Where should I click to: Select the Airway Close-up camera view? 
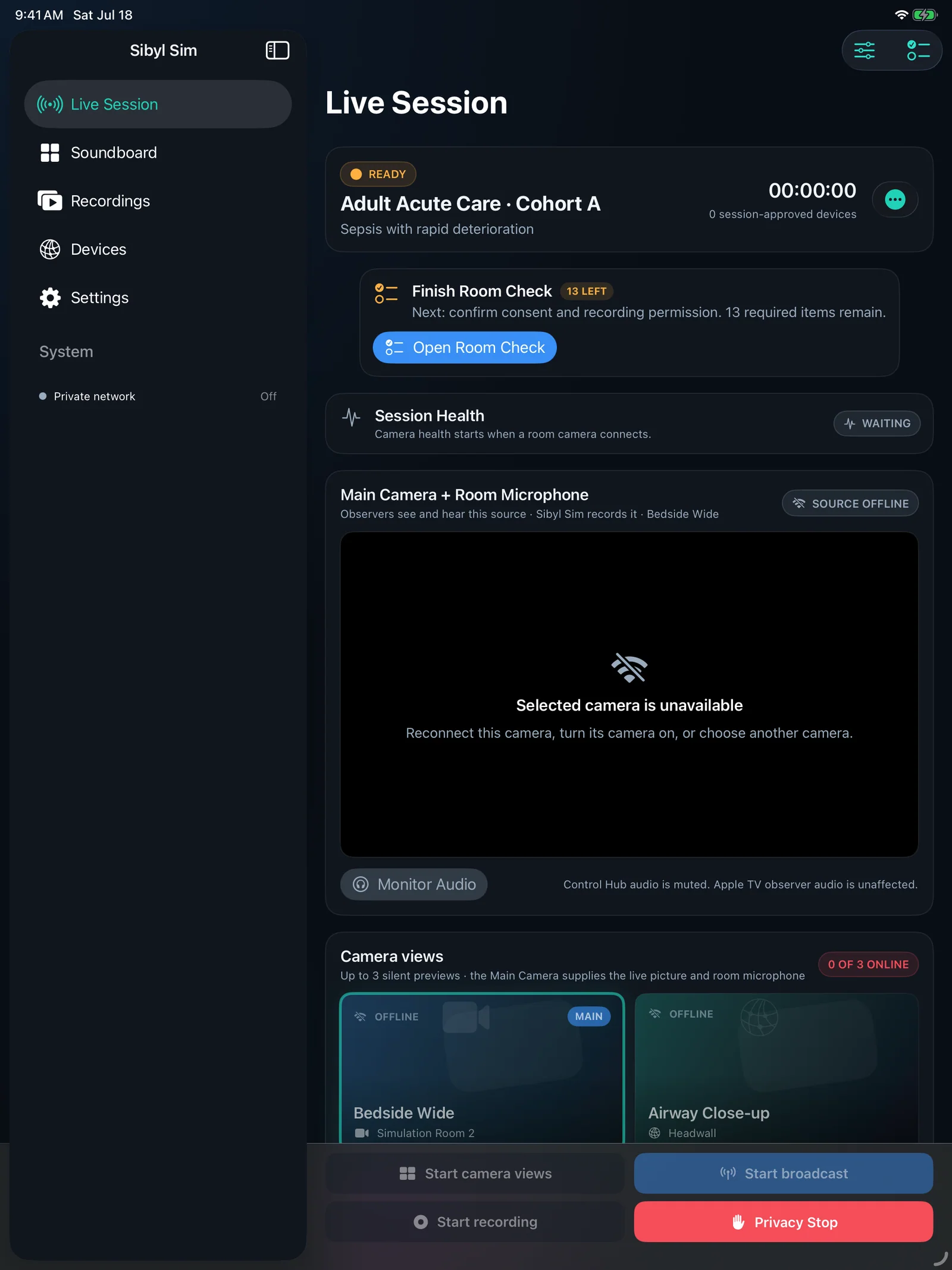(x=776, y=1068)
